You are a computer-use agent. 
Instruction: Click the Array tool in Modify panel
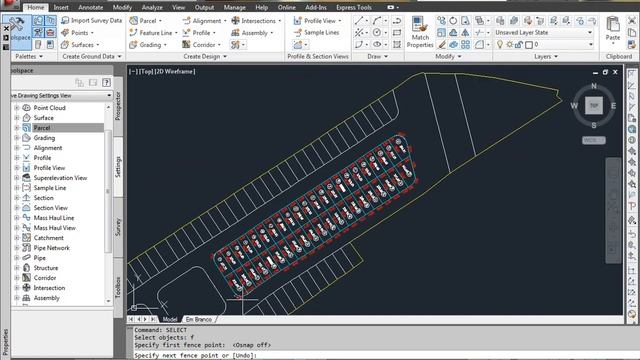coord(465,44)
